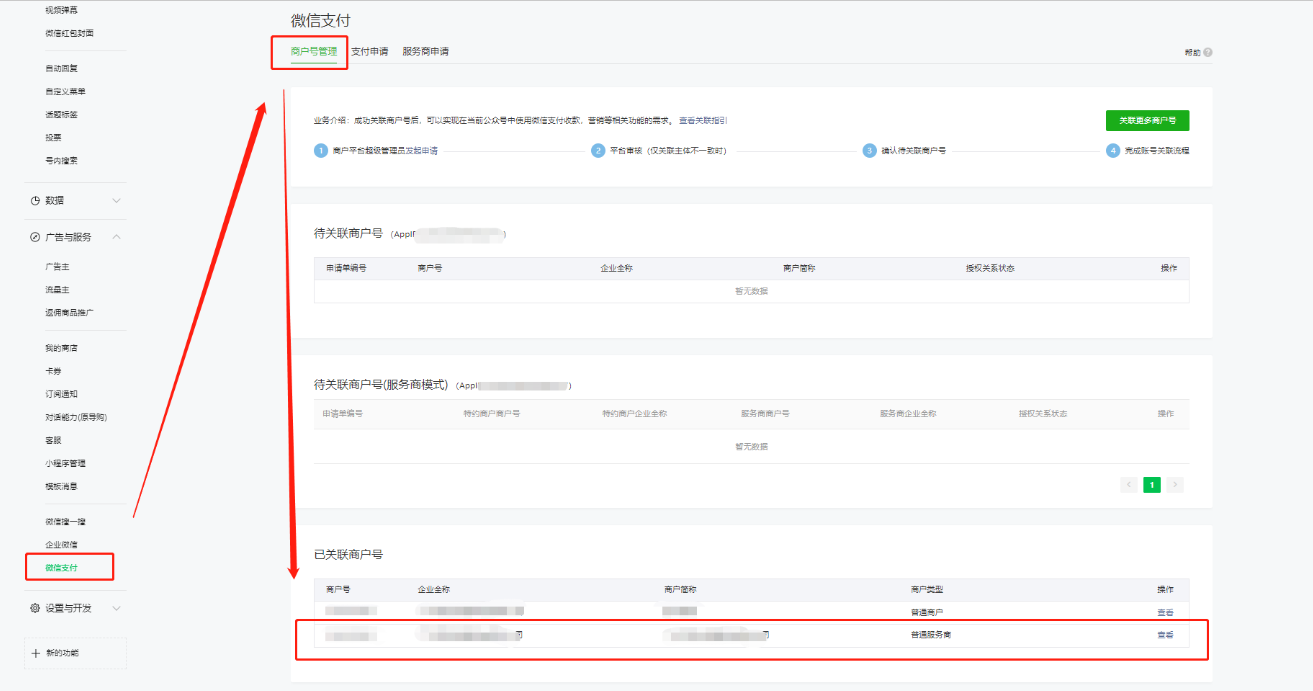Collapse the 广告与服务 section chevron

[x=116, y=237]
